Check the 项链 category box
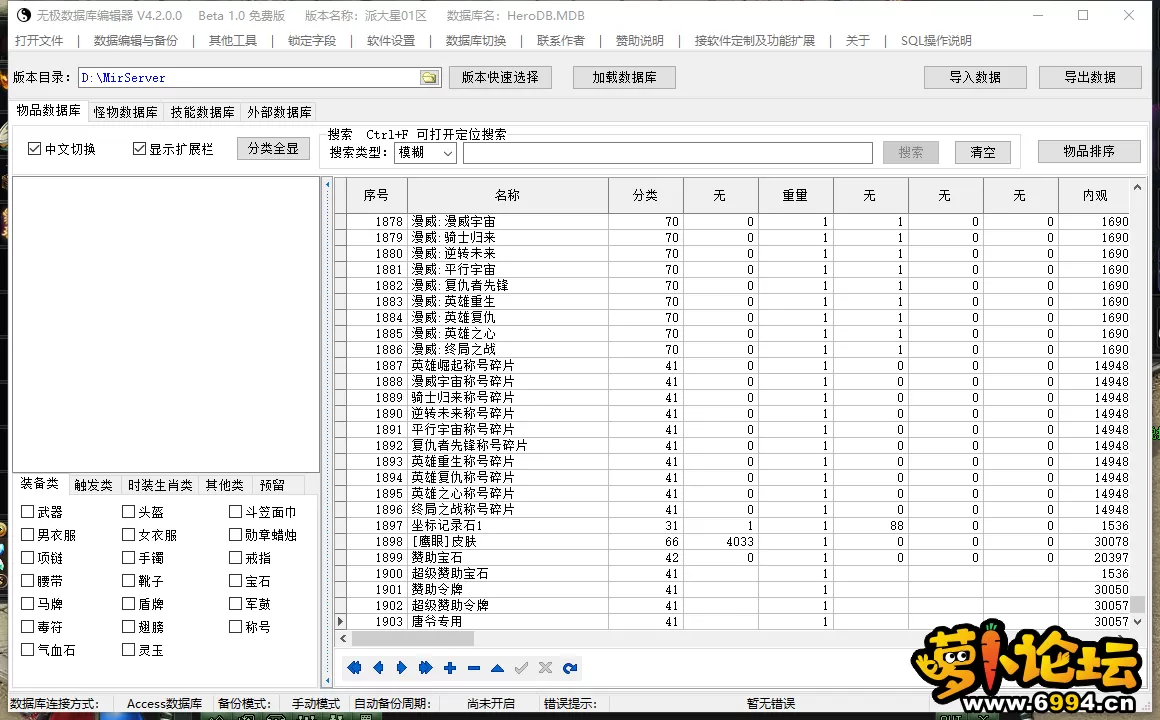The image size is (1160, 720). pyautogui.click(x=27, y=557)
